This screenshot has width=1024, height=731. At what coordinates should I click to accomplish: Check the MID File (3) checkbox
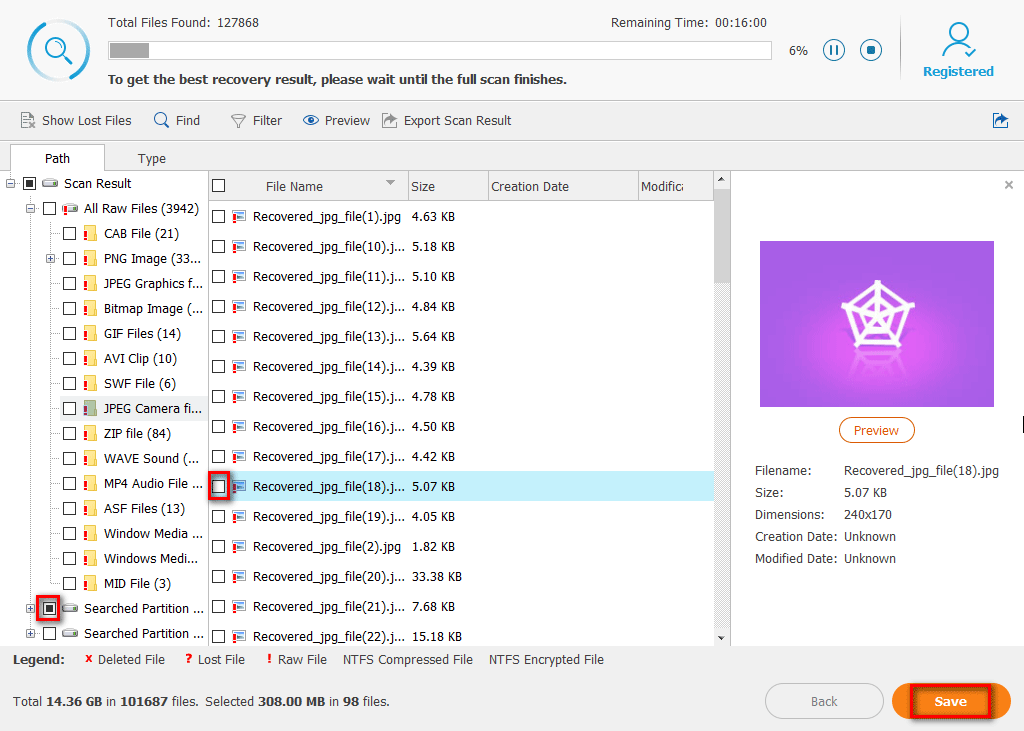(x=69, y=583)
